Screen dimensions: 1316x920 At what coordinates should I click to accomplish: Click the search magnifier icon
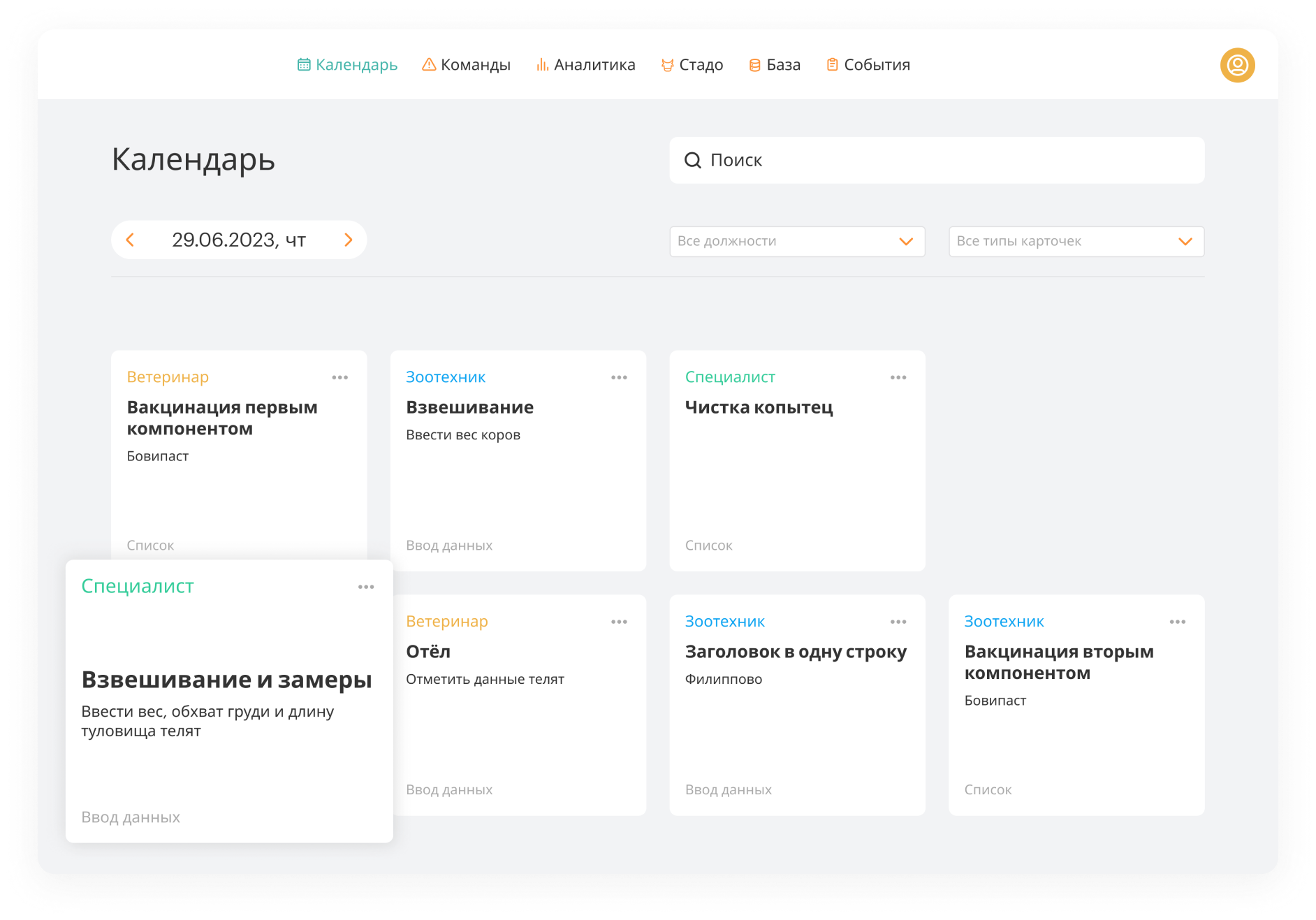[x=692, y=161]
